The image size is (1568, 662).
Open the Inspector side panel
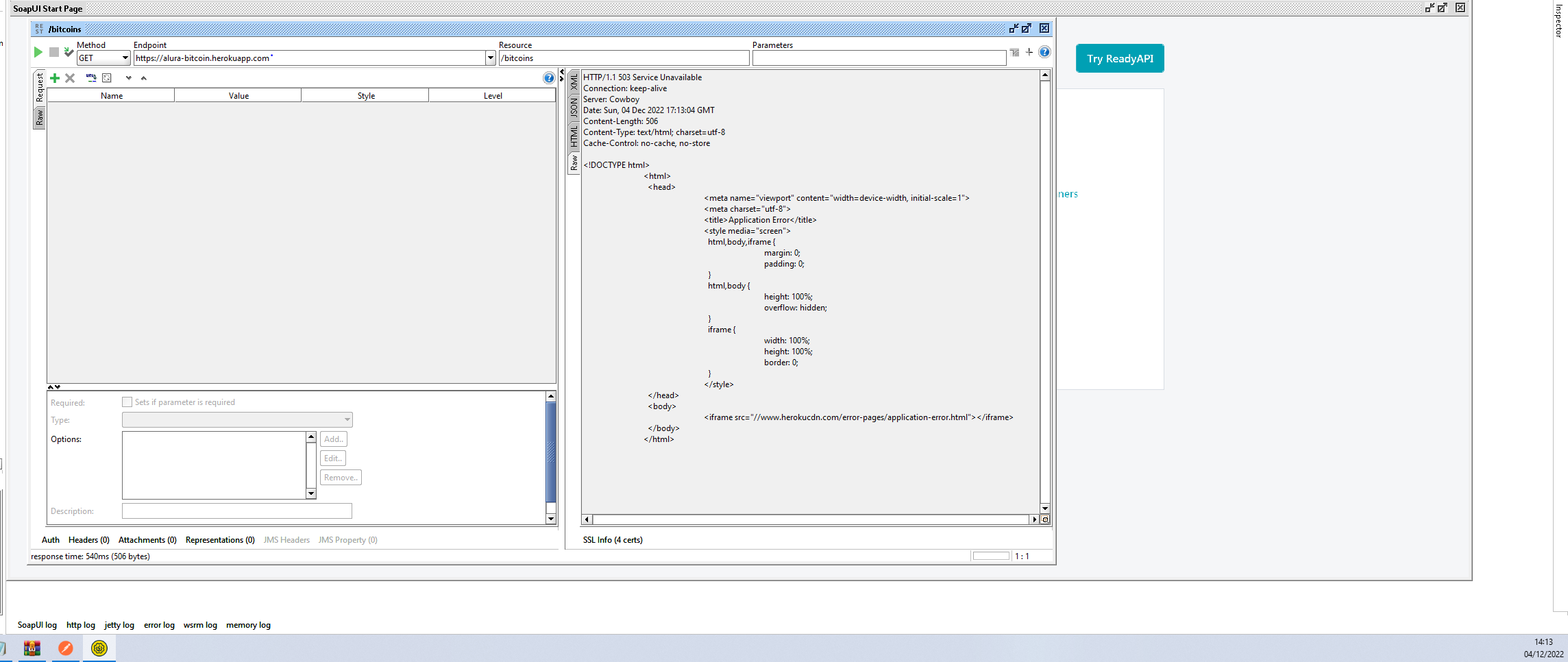click(1558, 21)
